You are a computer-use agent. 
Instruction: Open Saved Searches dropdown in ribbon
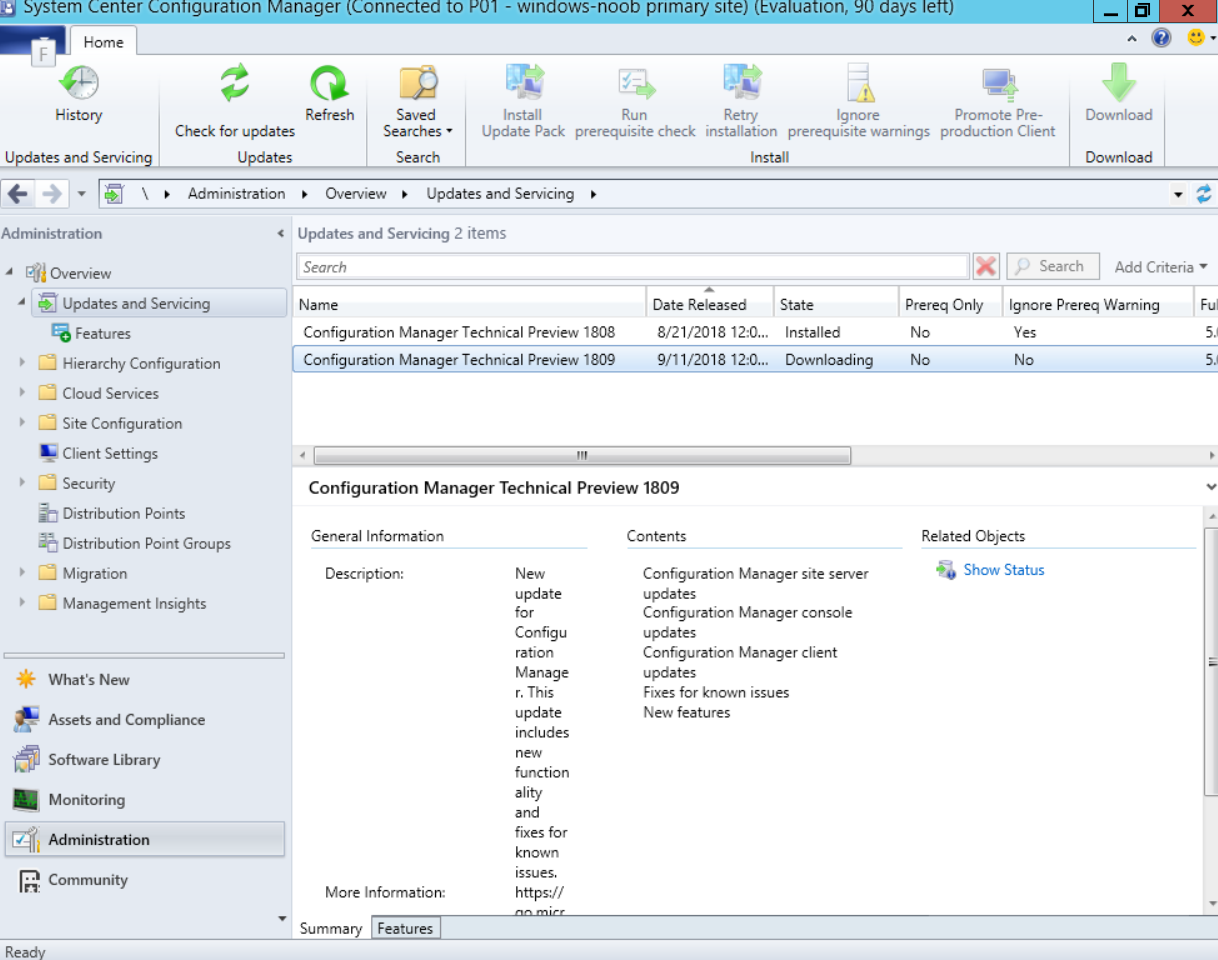[417, 102]
